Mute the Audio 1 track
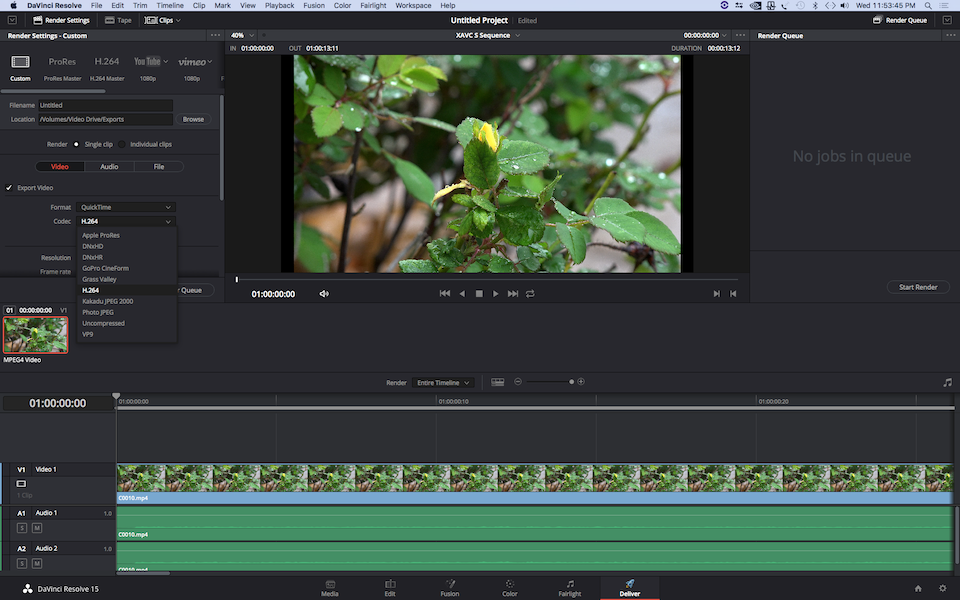The height and width of the screenshot is (600, 960). click(x=37, y=528)
